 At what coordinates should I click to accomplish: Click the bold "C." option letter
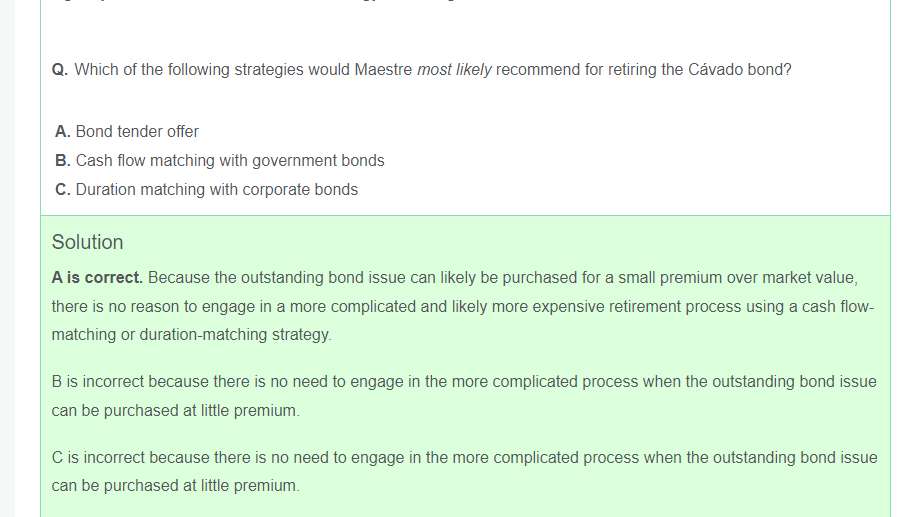click(x=63, y=189)
